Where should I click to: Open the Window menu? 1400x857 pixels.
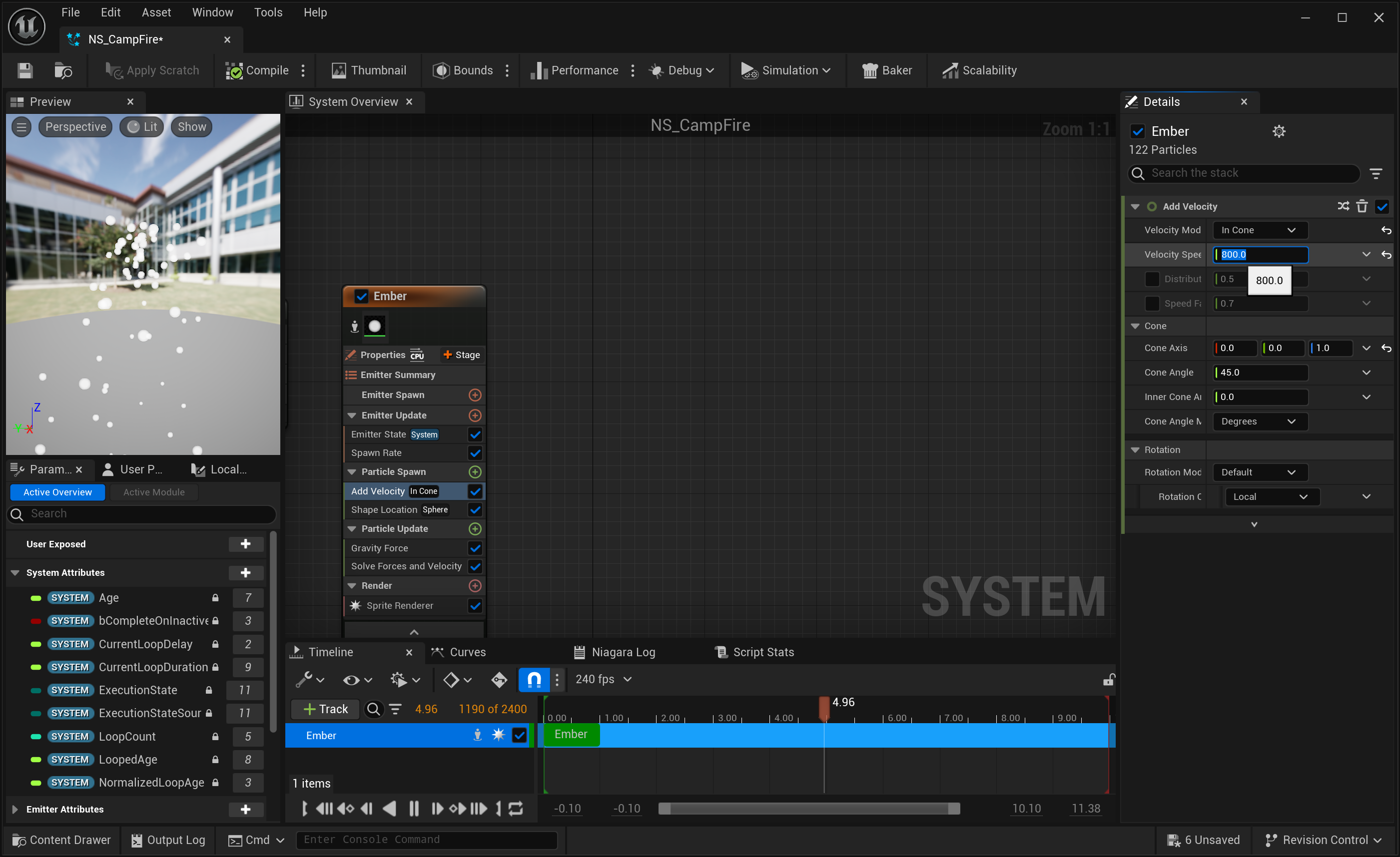212,12
